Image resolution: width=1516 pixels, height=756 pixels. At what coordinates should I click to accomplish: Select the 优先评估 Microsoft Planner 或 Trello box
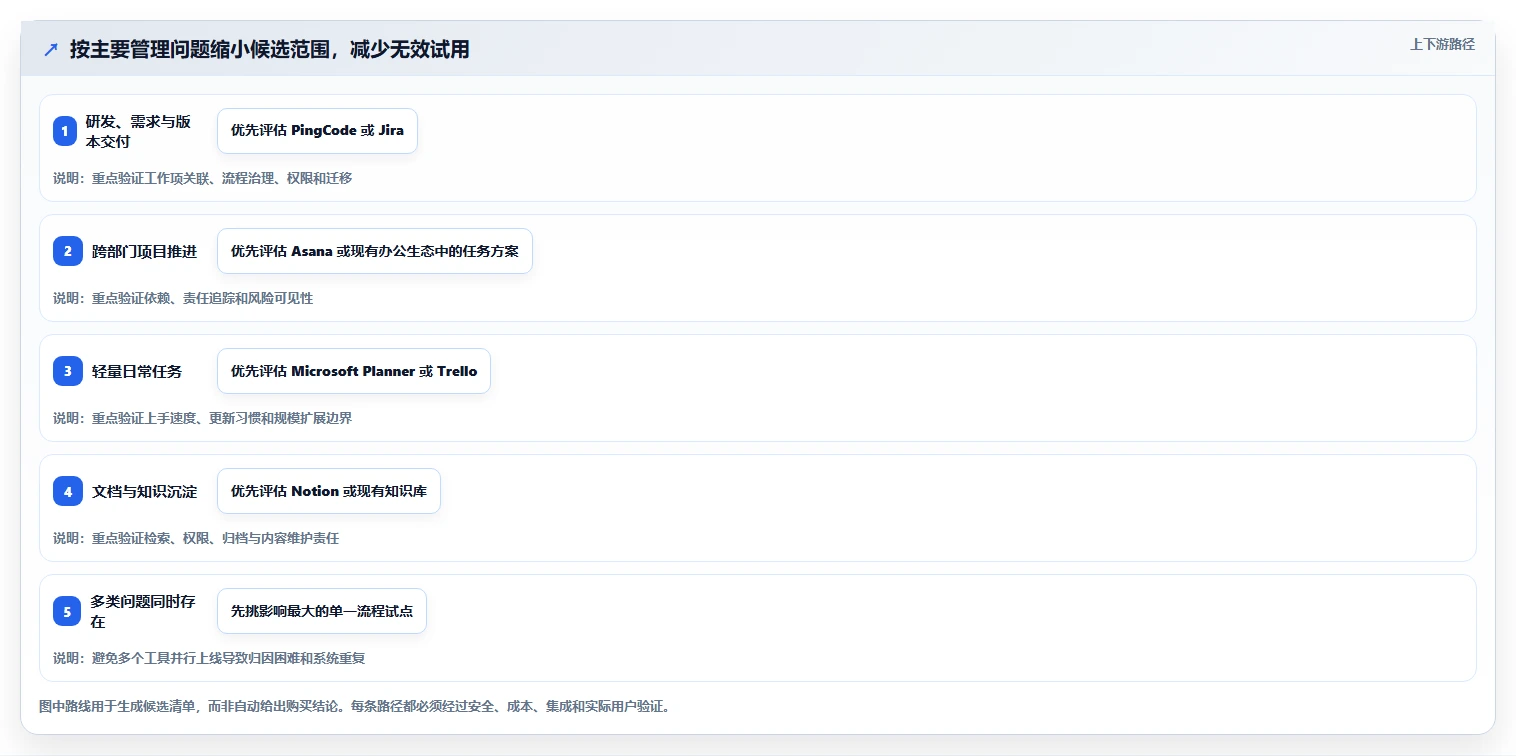coord(354,371)
